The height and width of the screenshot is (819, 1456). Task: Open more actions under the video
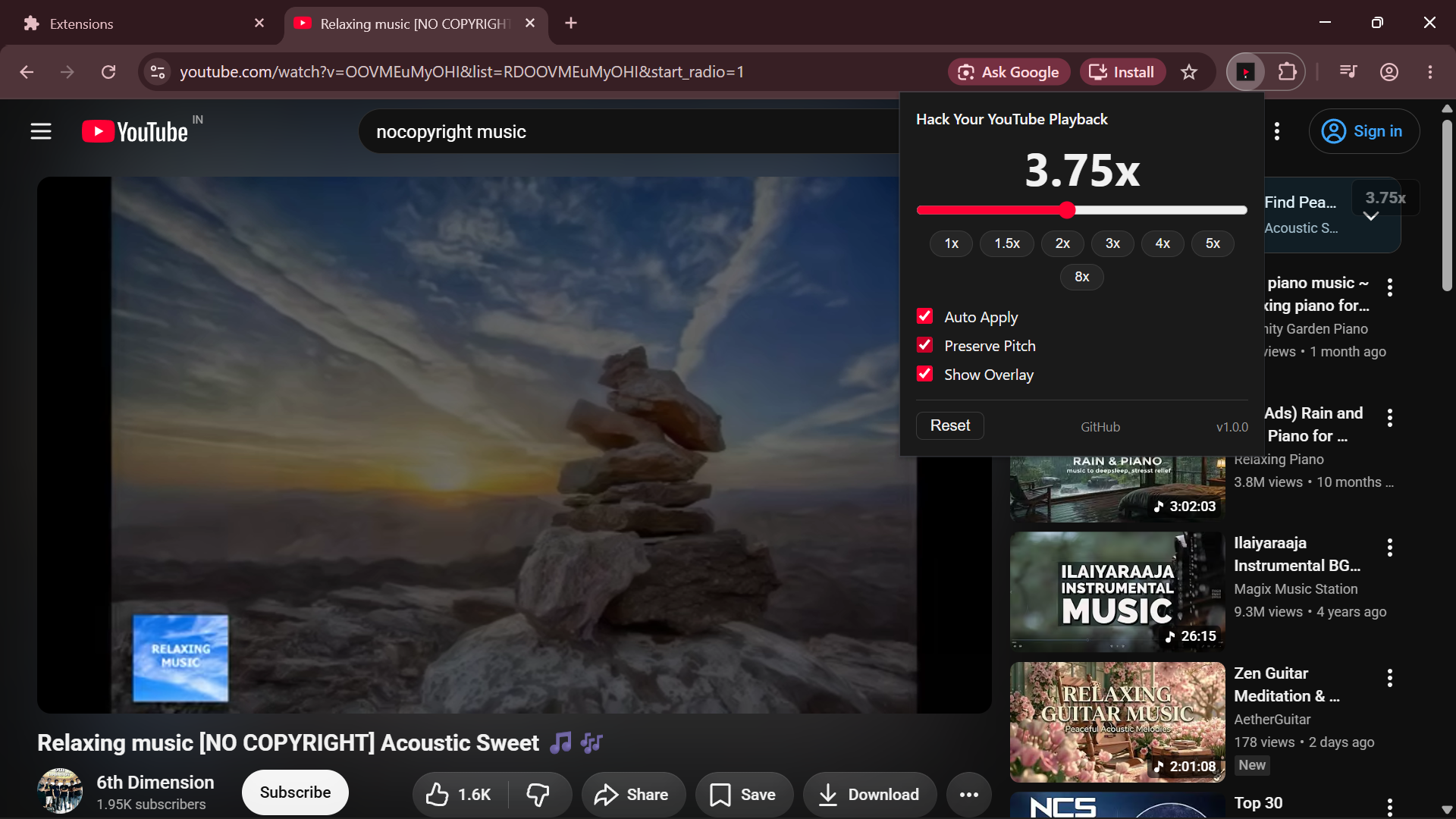969,795
